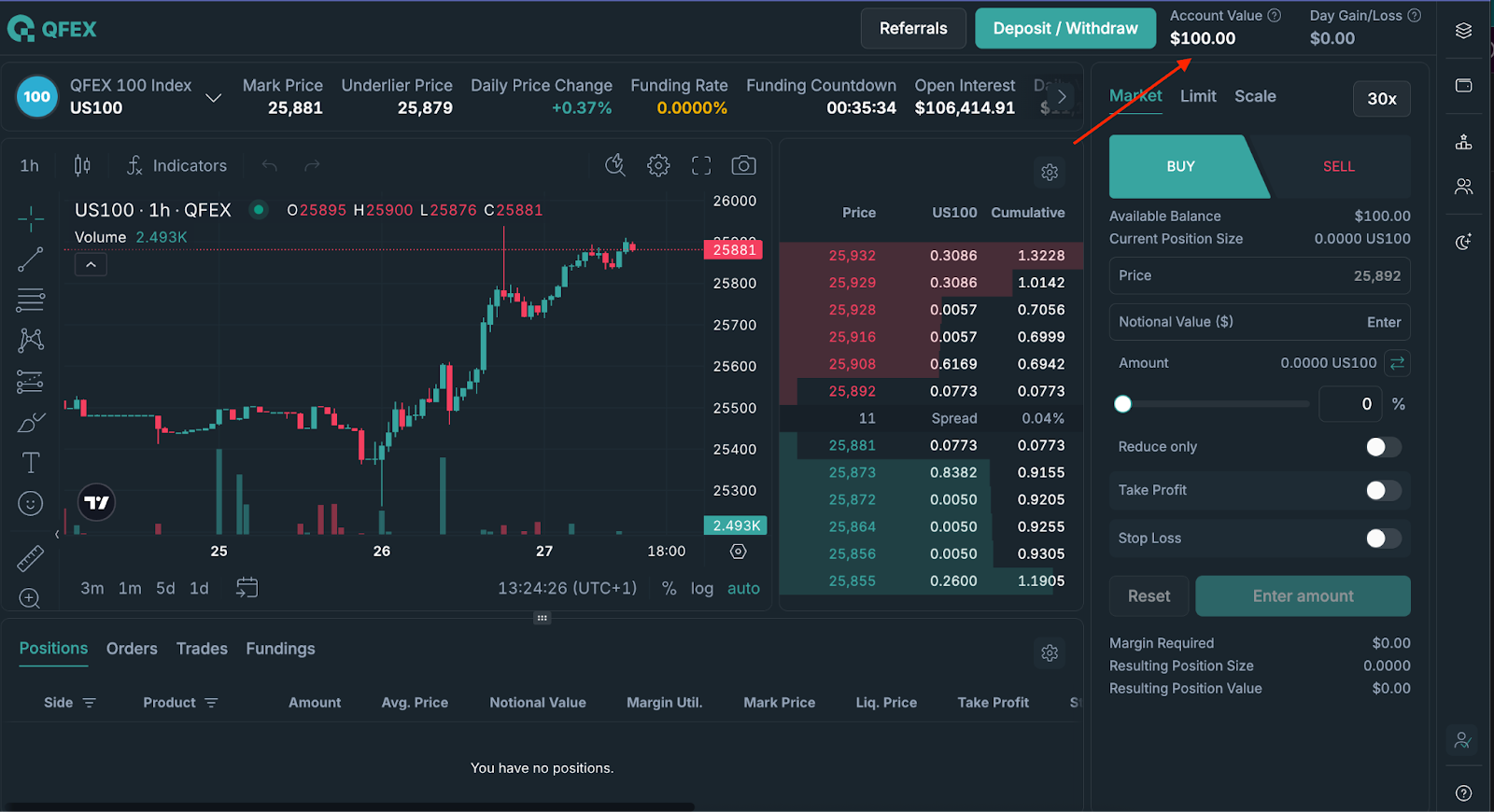Open price axis settings icon

click(738, 552)
